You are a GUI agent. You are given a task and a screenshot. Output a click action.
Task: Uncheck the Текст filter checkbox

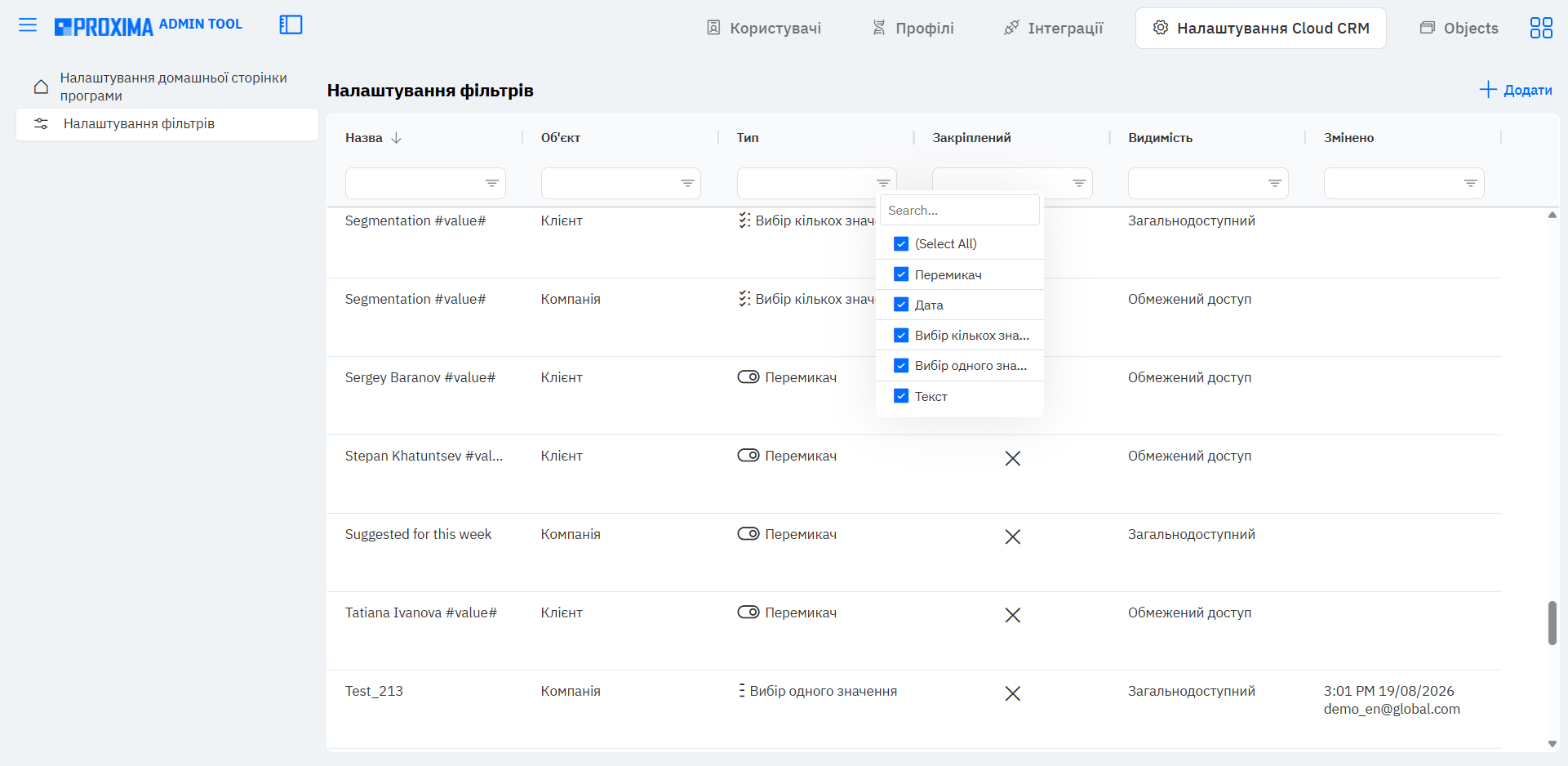pyautogui.click(x=901, y=396)
